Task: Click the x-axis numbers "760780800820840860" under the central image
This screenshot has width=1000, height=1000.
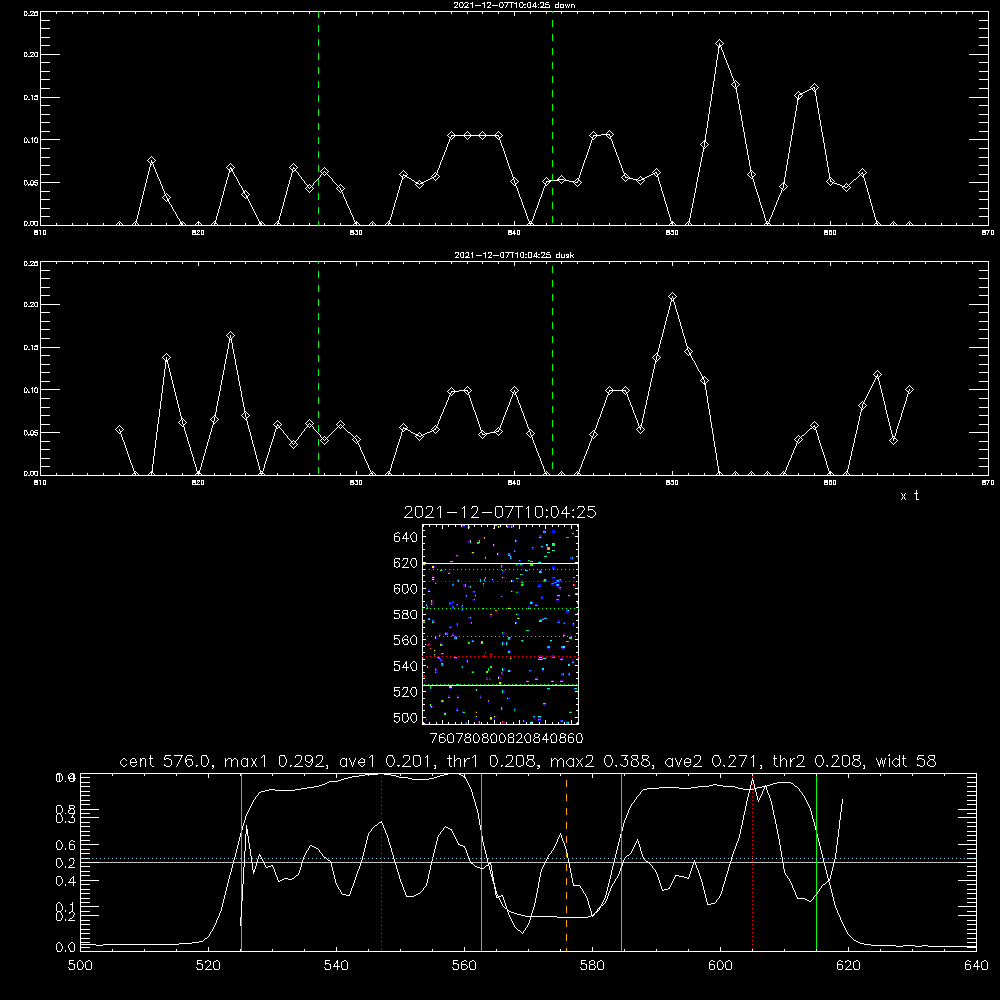Action: (x=506, y=739)
